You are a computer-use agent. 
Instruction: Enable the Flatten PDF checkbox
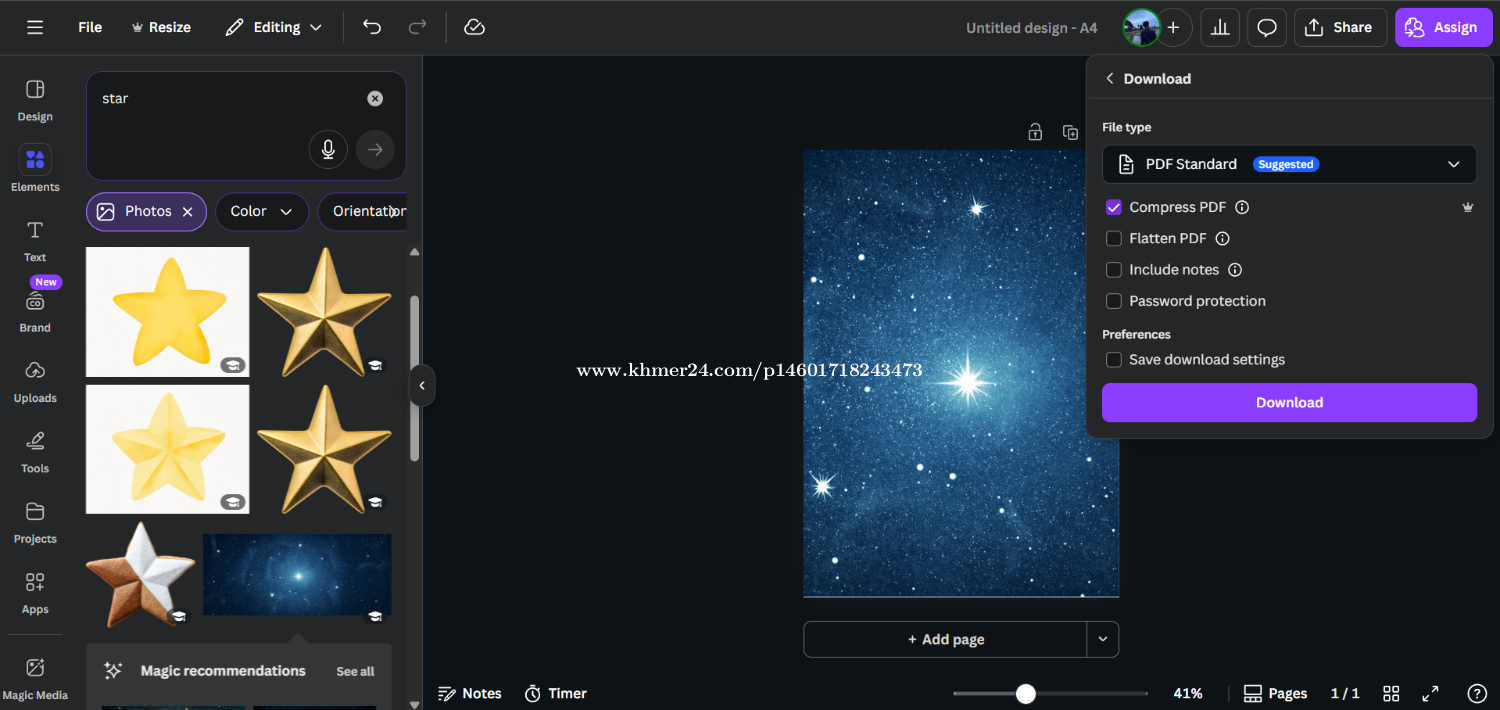pyautogui.click(x=1113, y=238)
